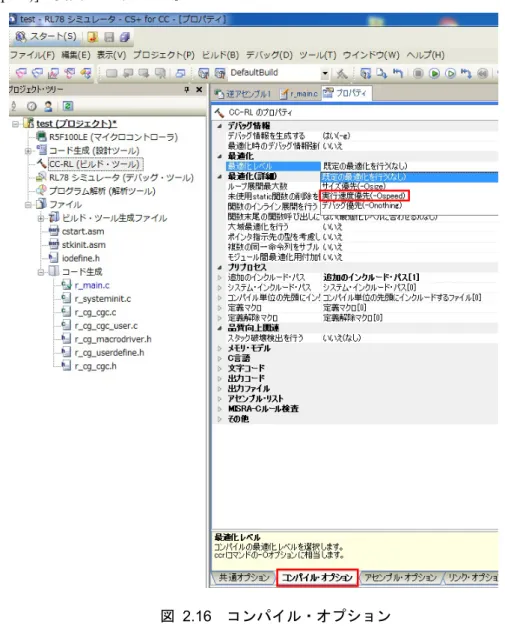This screenshot has height=627, width=505.
Task: Select r_cg_macrodriver.h in the tree
Action: click(x=113, y=339)
